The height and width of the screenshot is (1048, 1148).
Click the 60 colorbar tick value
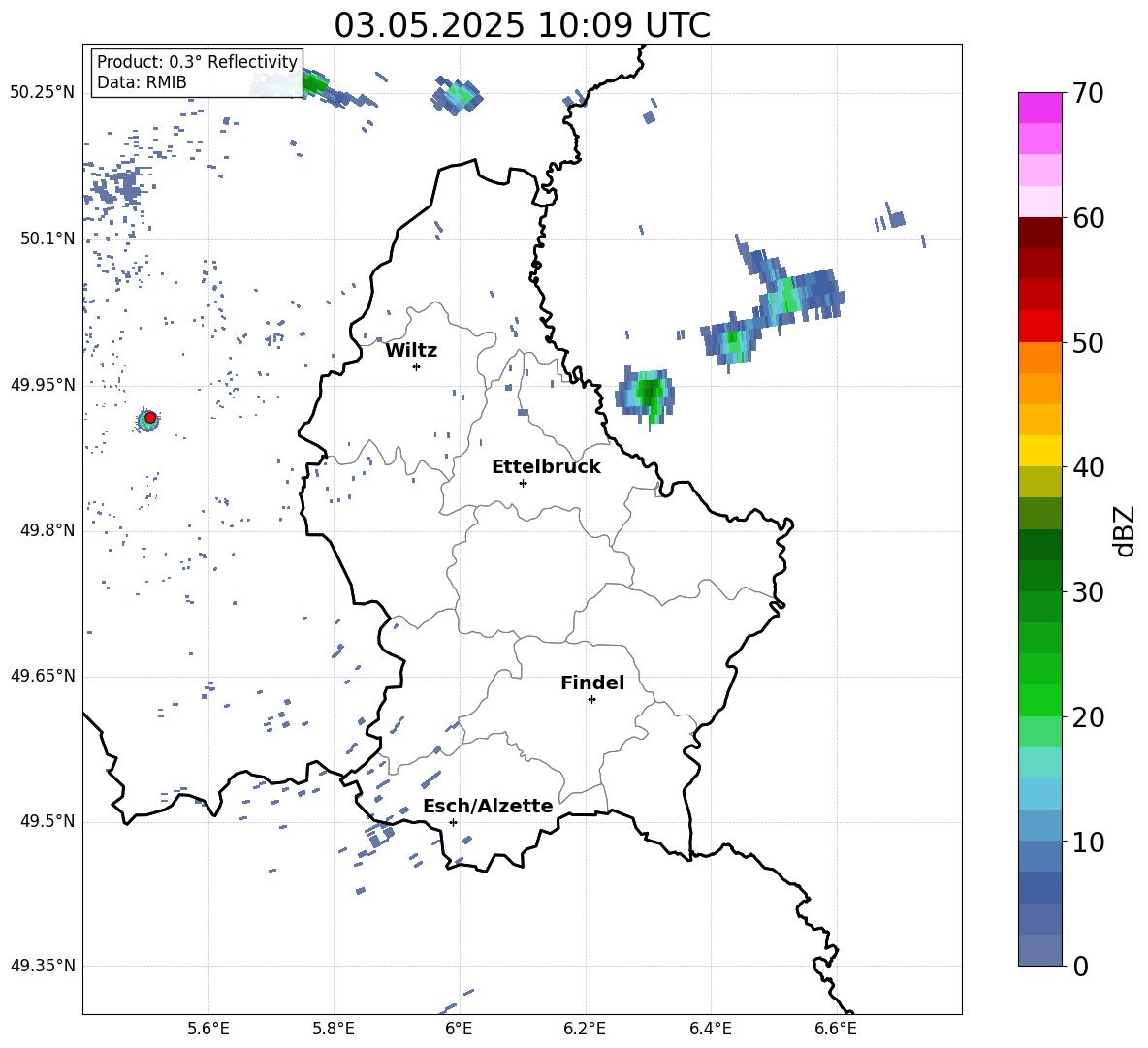pos(1088,218)
